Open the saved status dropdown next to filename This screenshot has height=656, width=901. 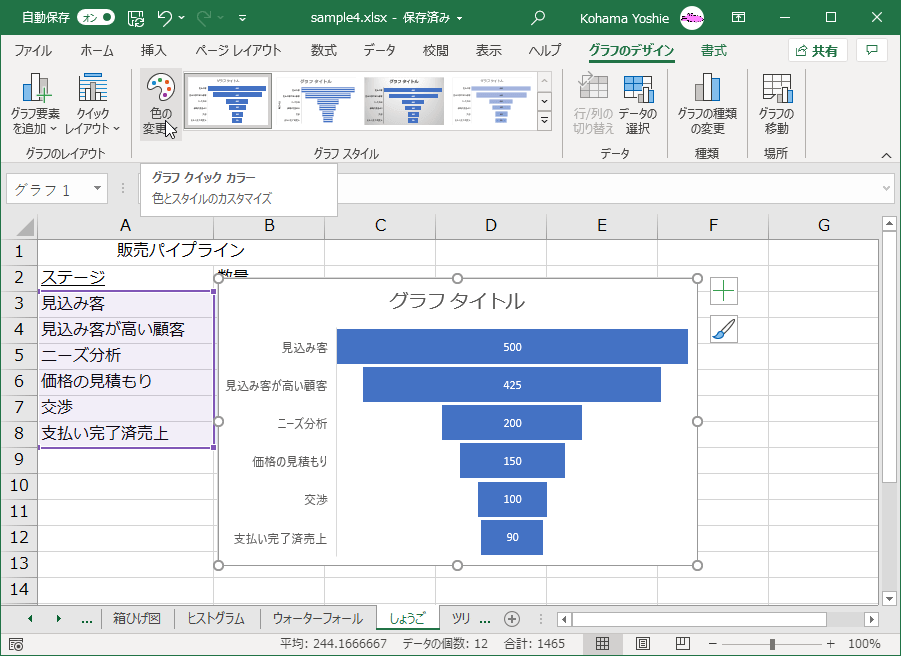coord(460,18)
